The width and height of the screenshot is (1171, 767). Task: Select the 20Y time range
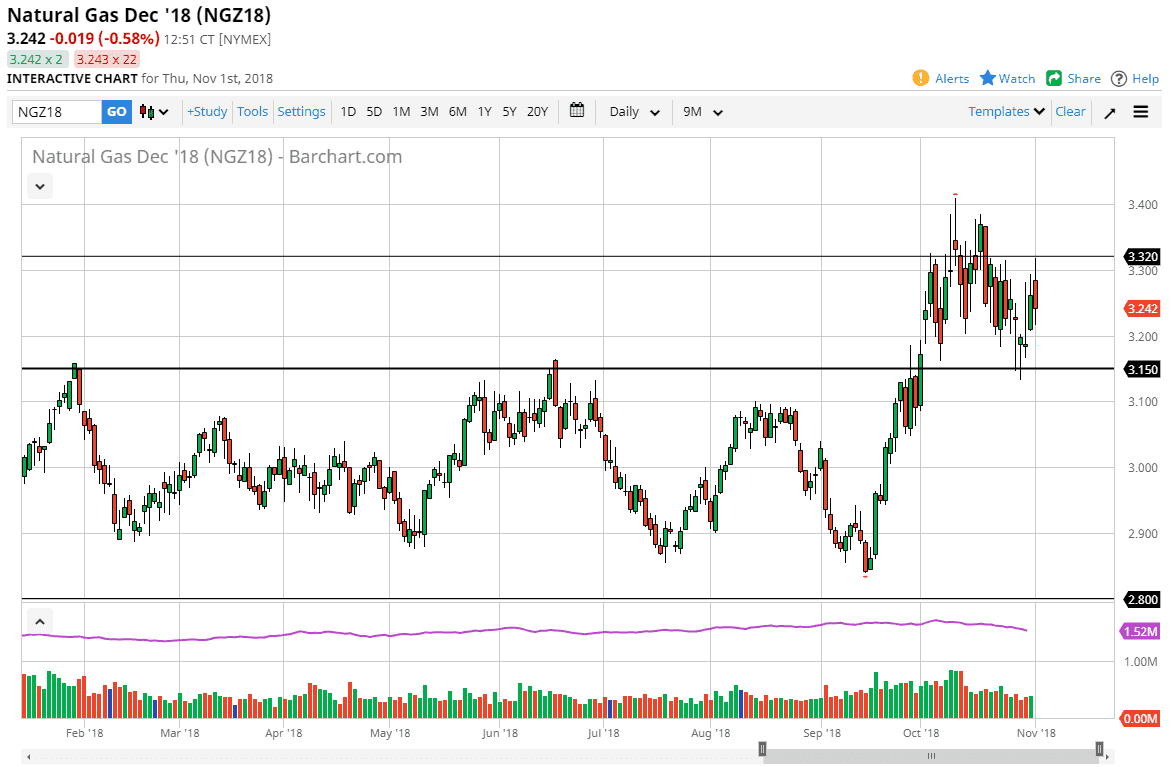[x=538, y=111]
